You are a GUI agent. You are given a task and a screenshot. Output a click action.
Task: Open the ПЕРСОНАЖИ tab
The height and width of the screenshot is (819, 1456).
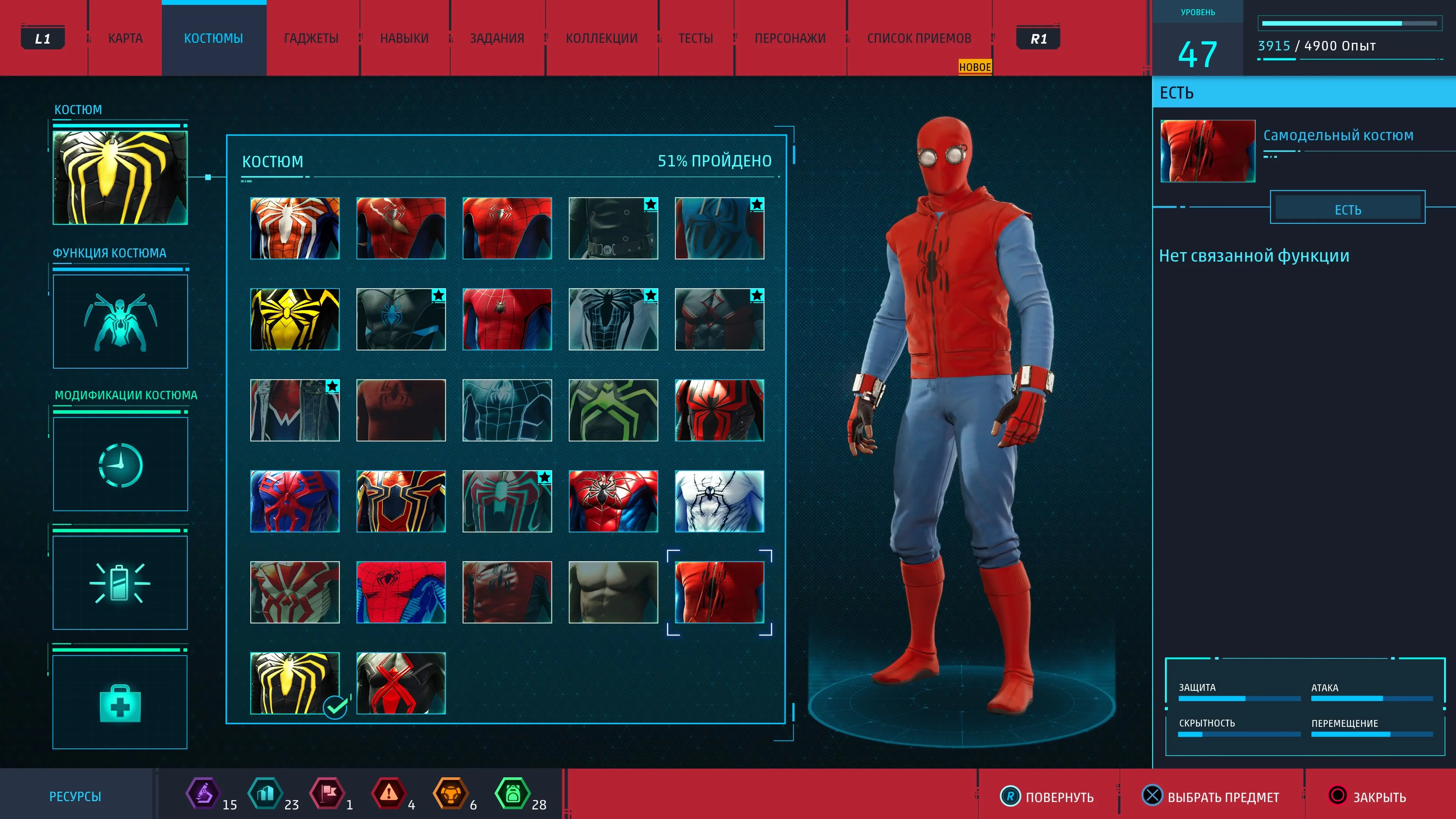[790, 38]
